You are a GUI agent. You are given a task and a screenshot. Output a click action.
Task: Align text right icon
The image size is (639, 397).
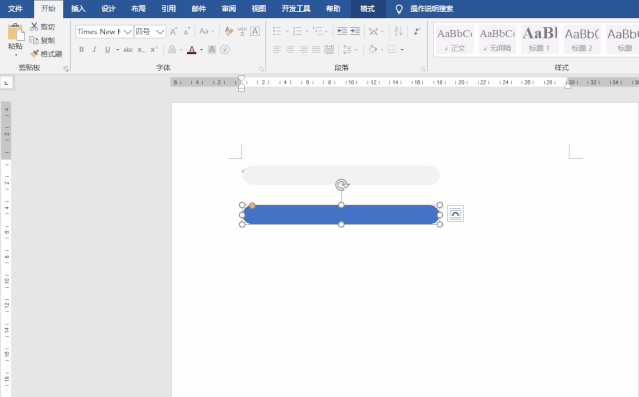click(303, 50)
